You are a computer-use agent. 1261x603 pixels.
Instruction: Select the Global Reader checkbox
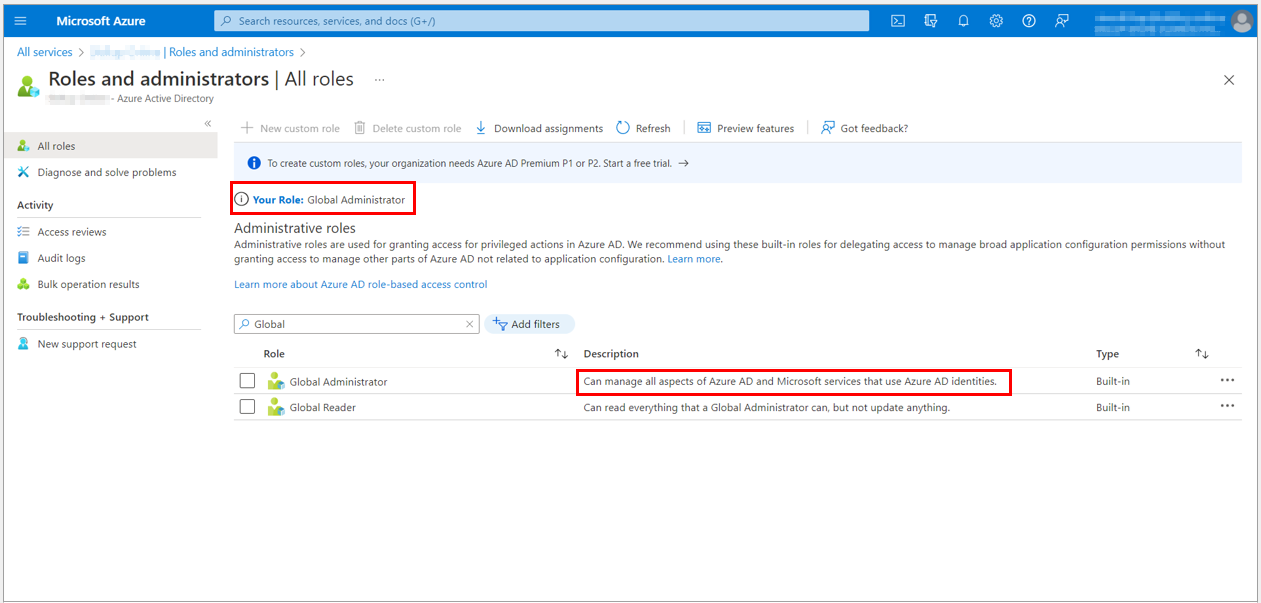[247, 407]
